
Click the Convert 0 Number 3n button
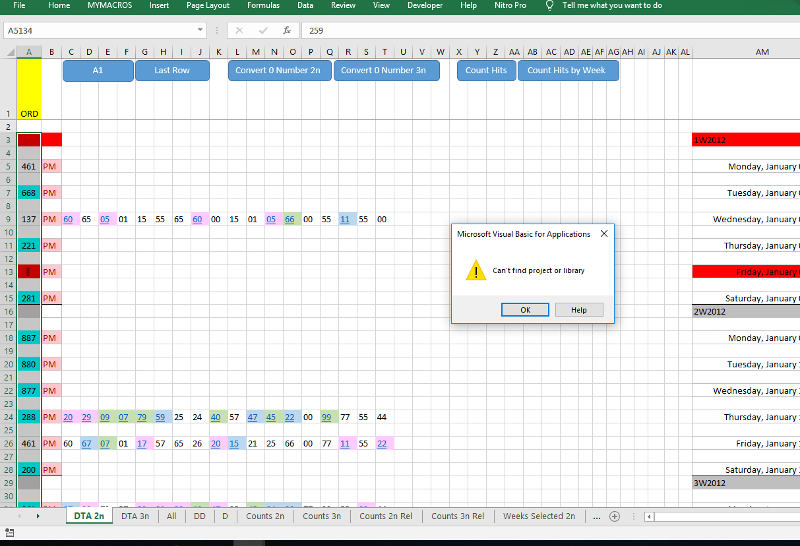pos(386,70)
